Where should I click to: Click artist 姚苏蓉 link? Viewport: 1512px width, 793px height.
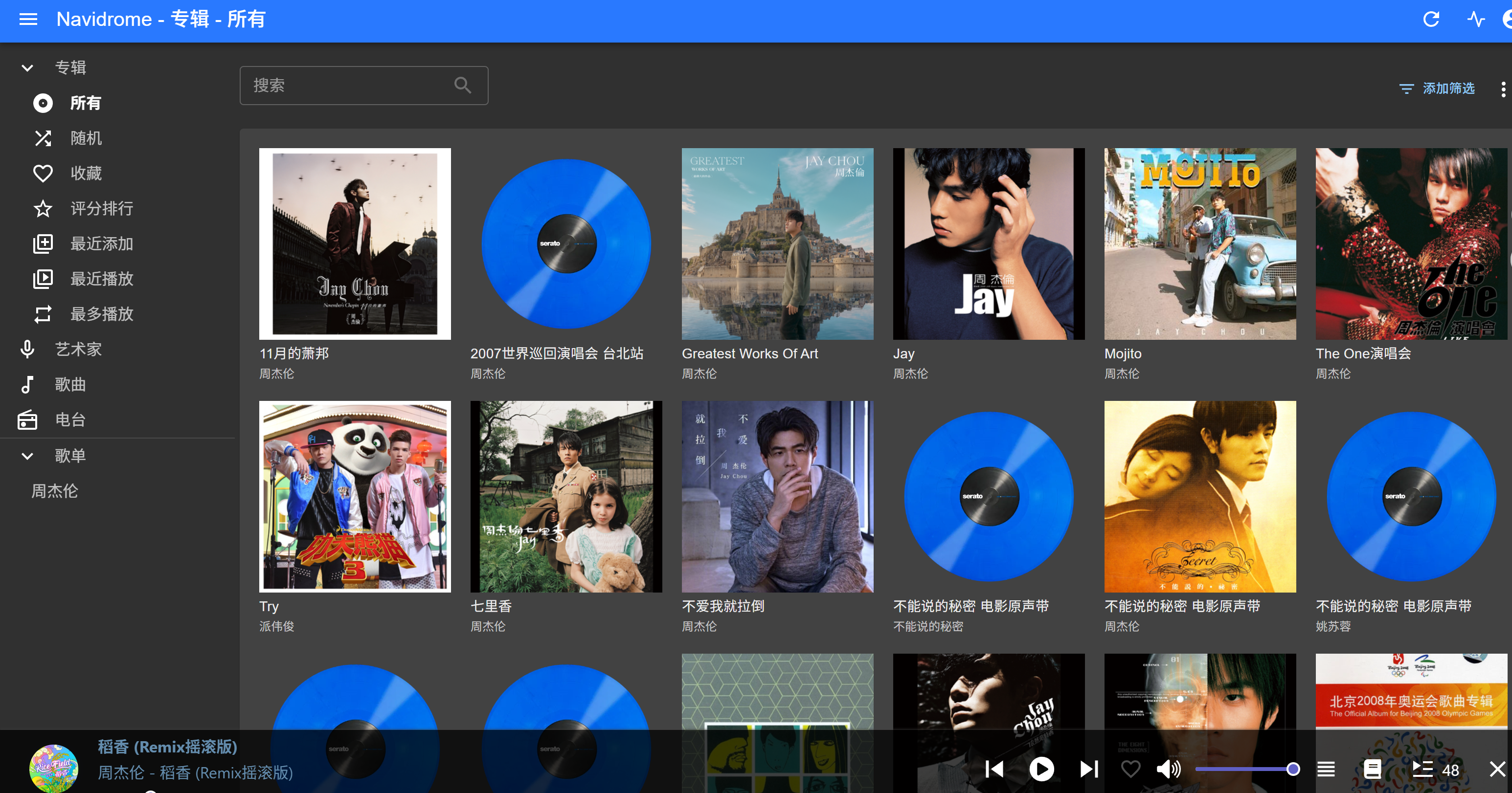(x=1333, y=626)
